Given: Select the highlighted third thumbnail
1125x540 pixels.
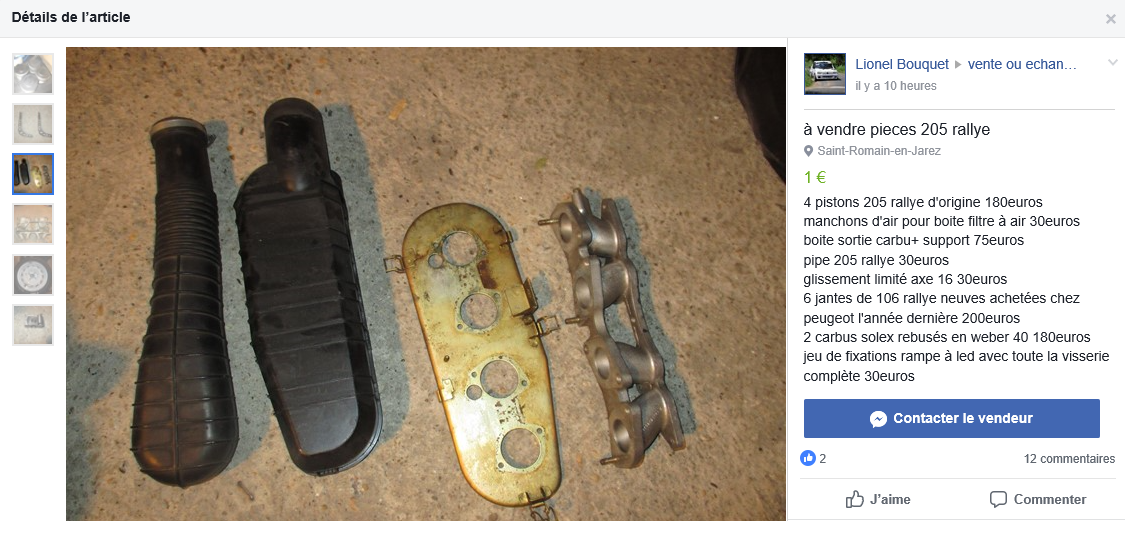Looking at the screenshot, I should [33, 174].
